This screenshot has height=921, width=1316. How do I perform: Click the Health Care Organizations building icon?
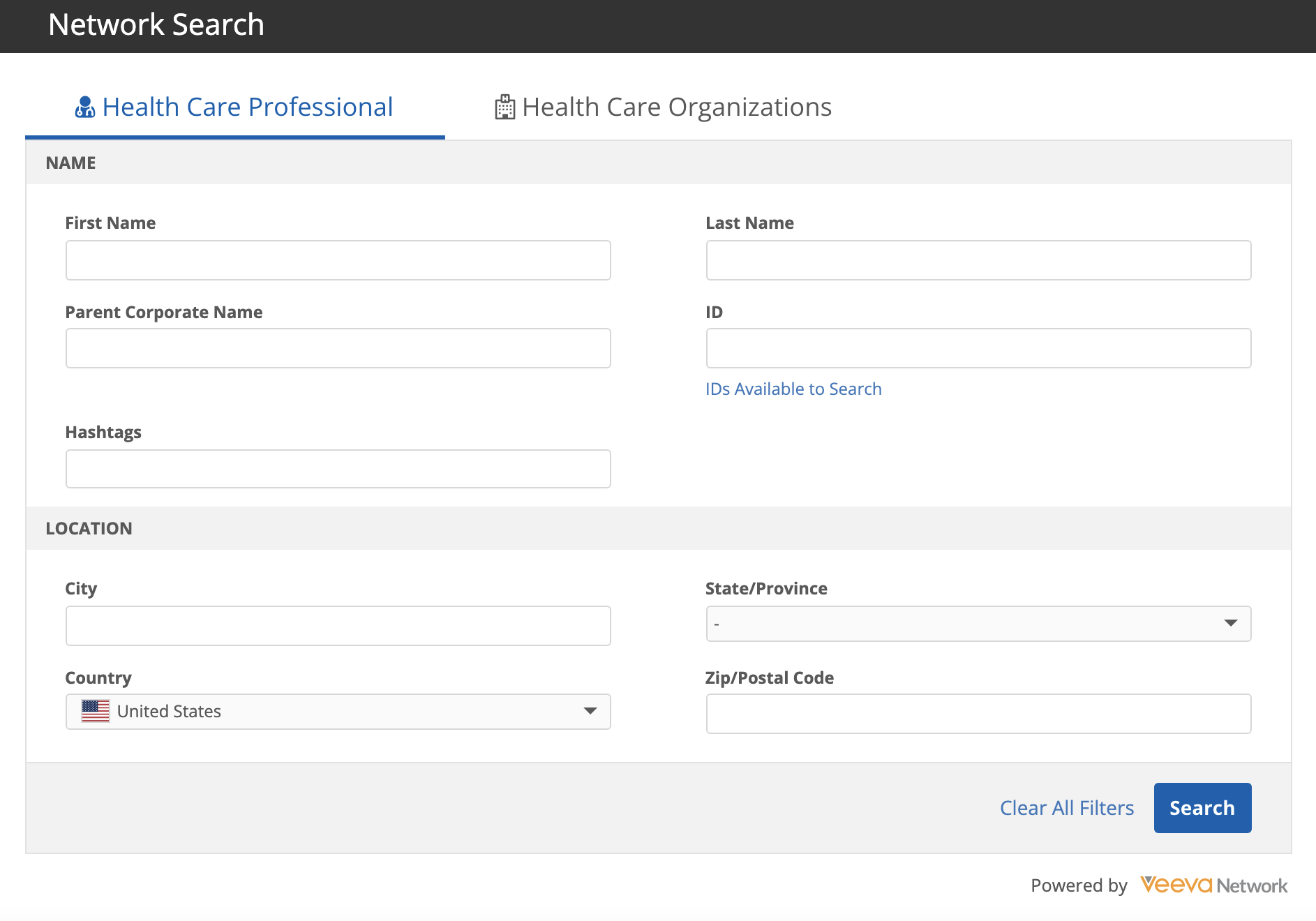[504, 107]
